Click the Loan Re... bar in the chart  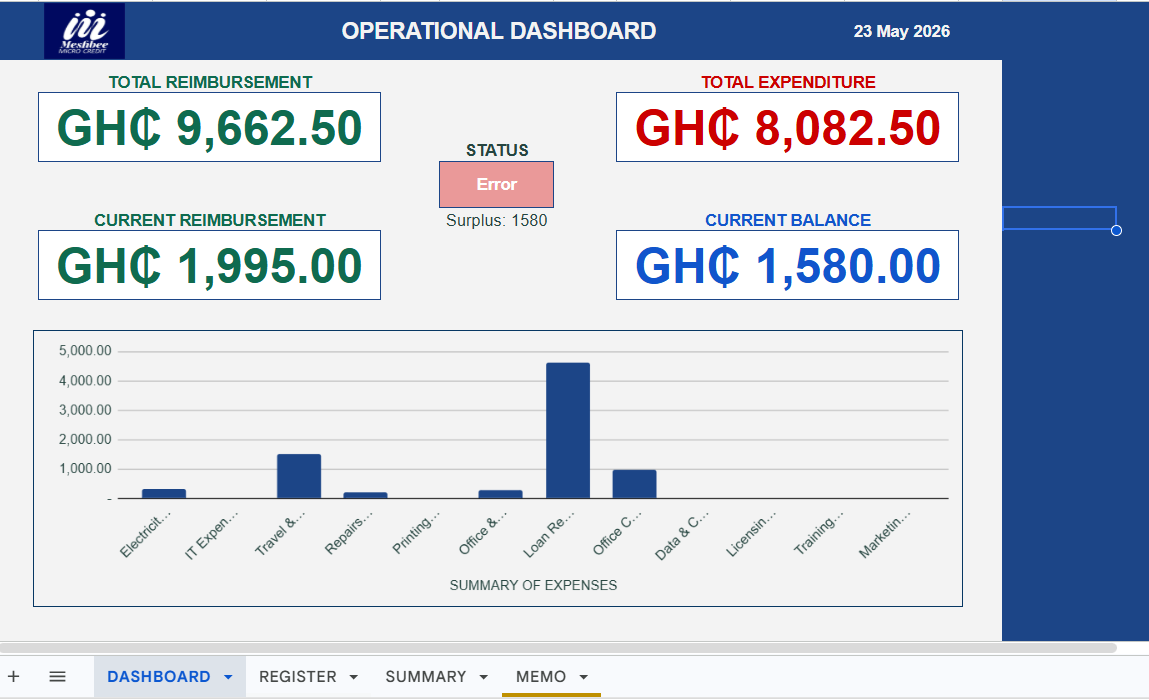click(x=568, y=431)
